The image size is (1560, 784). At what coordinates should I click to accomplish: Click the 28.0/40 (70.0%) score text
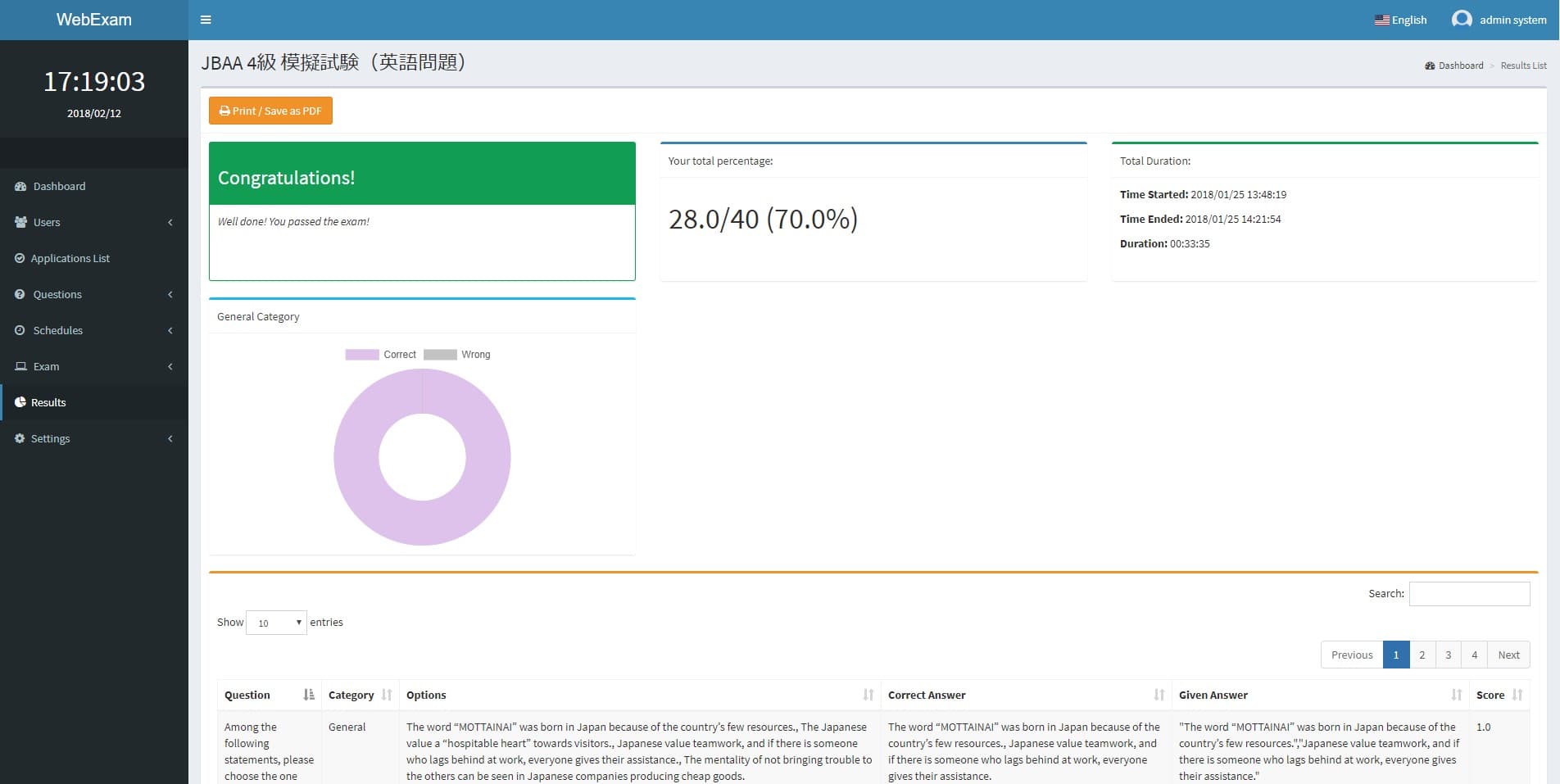[x=763, y=219]
